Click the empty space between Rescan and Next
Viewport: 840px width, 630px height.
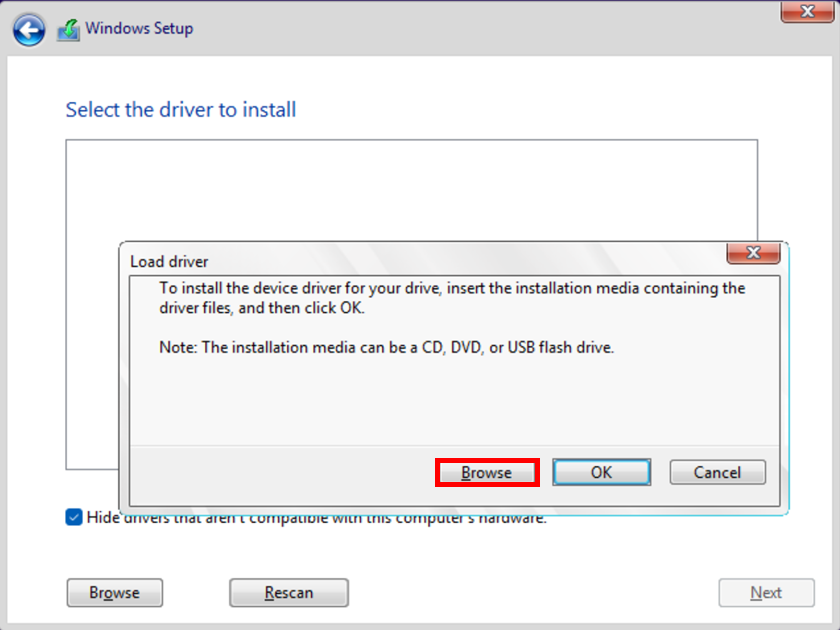click(x=530, y=593)
